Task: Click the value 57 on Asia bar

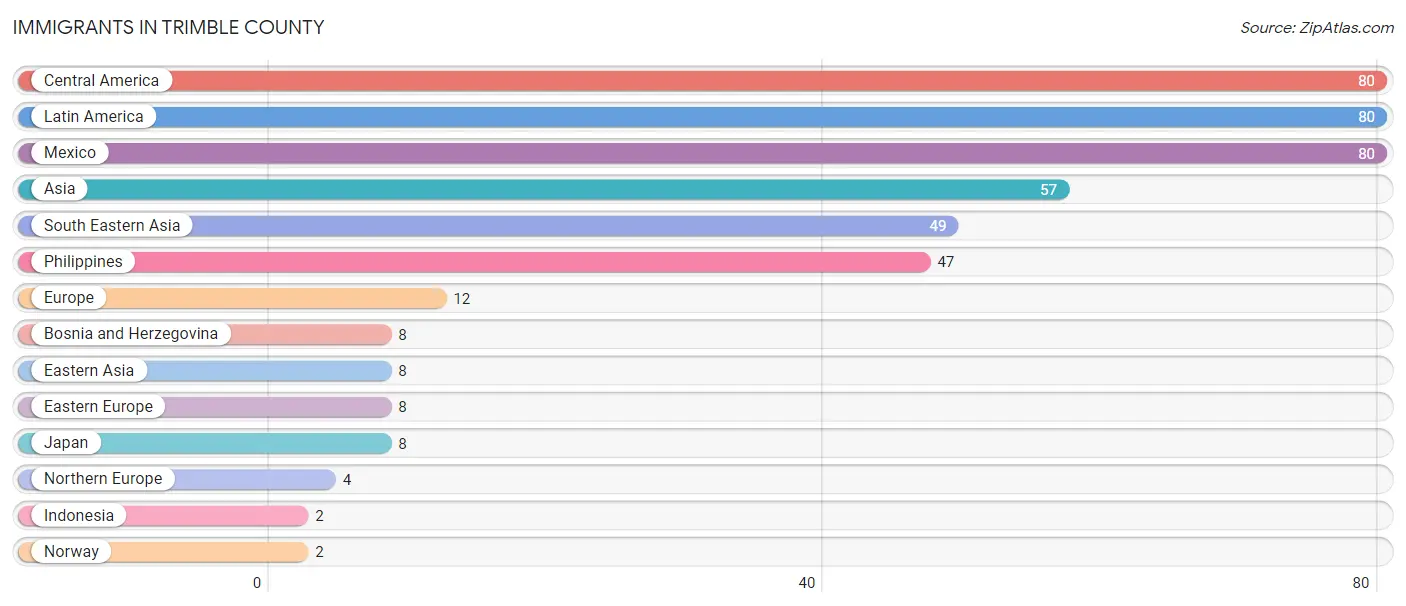Action: coord(1048,189)
